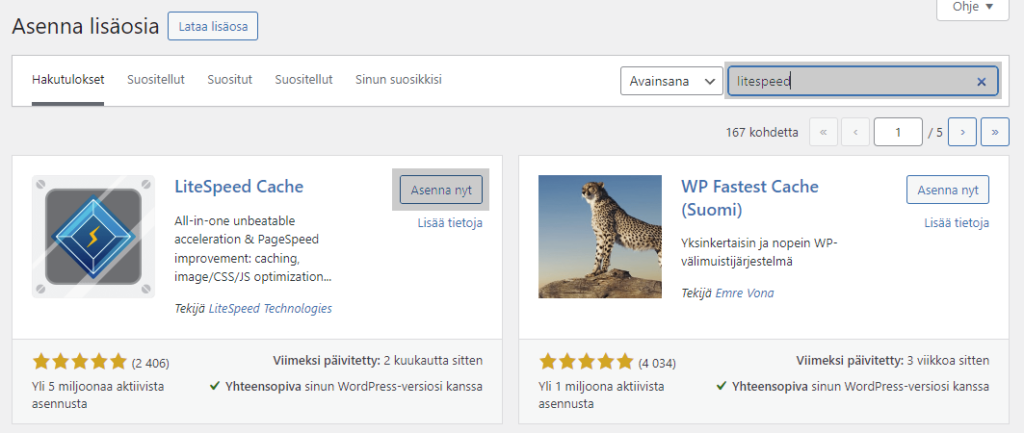Click WP Fastest Cache star rating

coord(586,362)
